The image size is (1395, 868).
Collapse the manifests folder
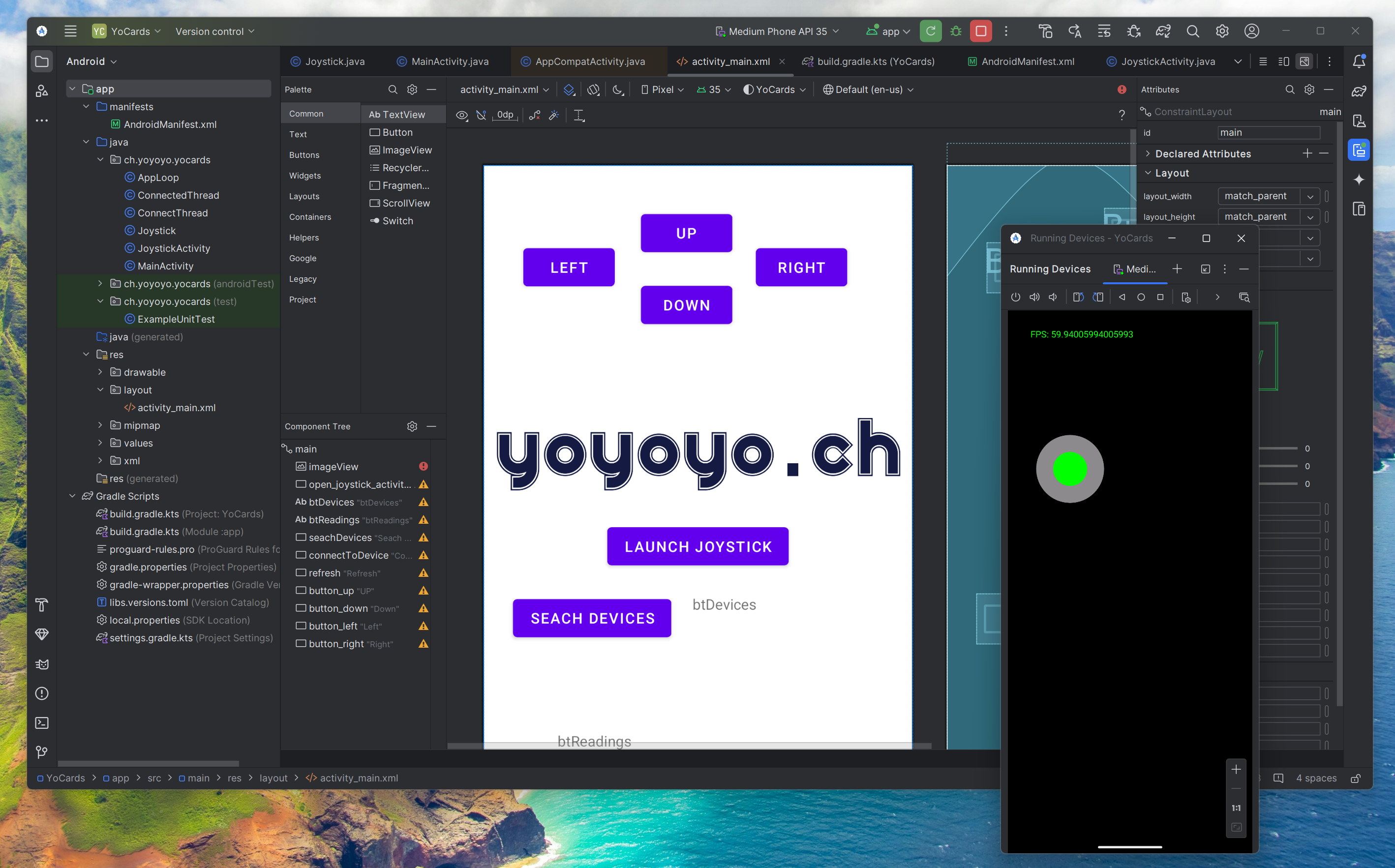(x=86, y=107)
